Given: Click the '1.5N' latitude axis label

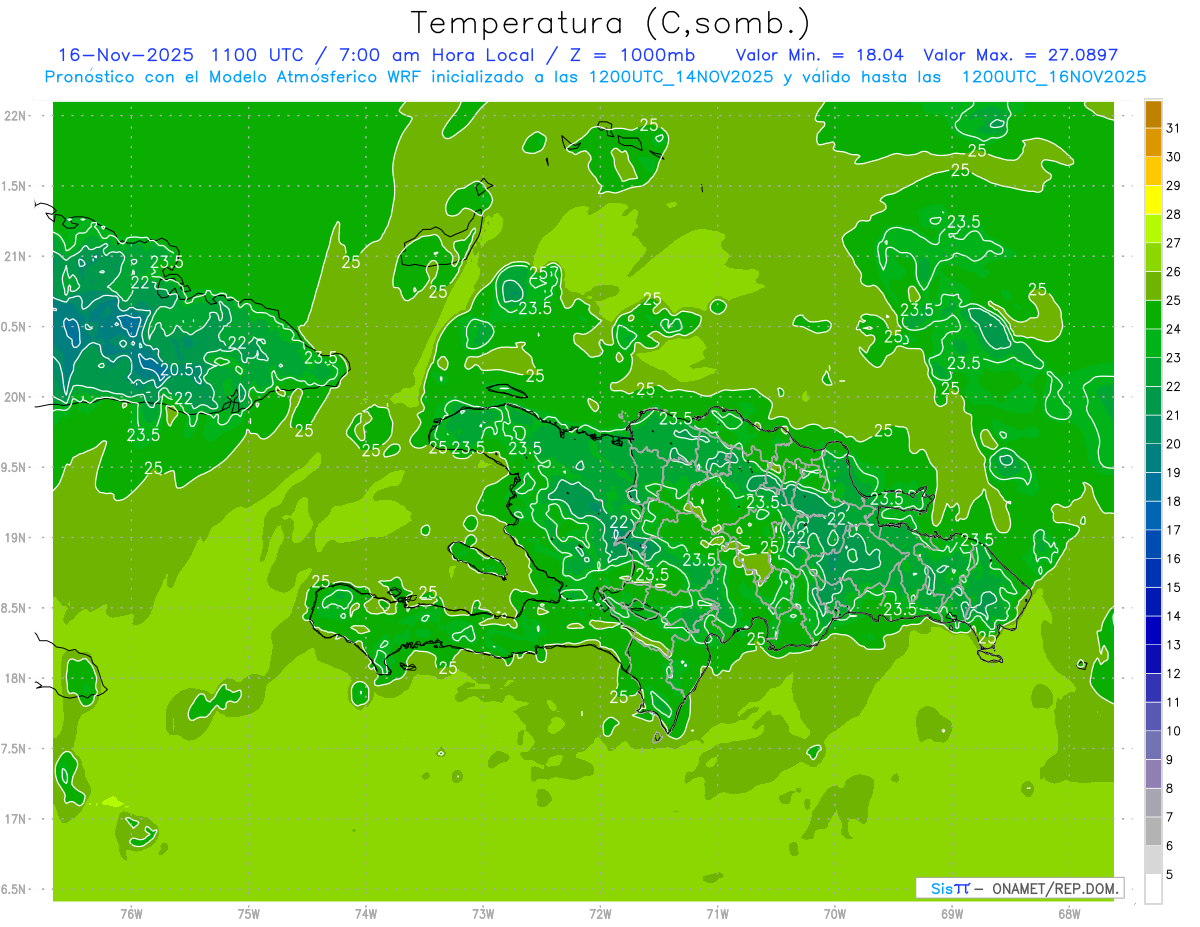Looking at the screenshot, I should point(14,186).
